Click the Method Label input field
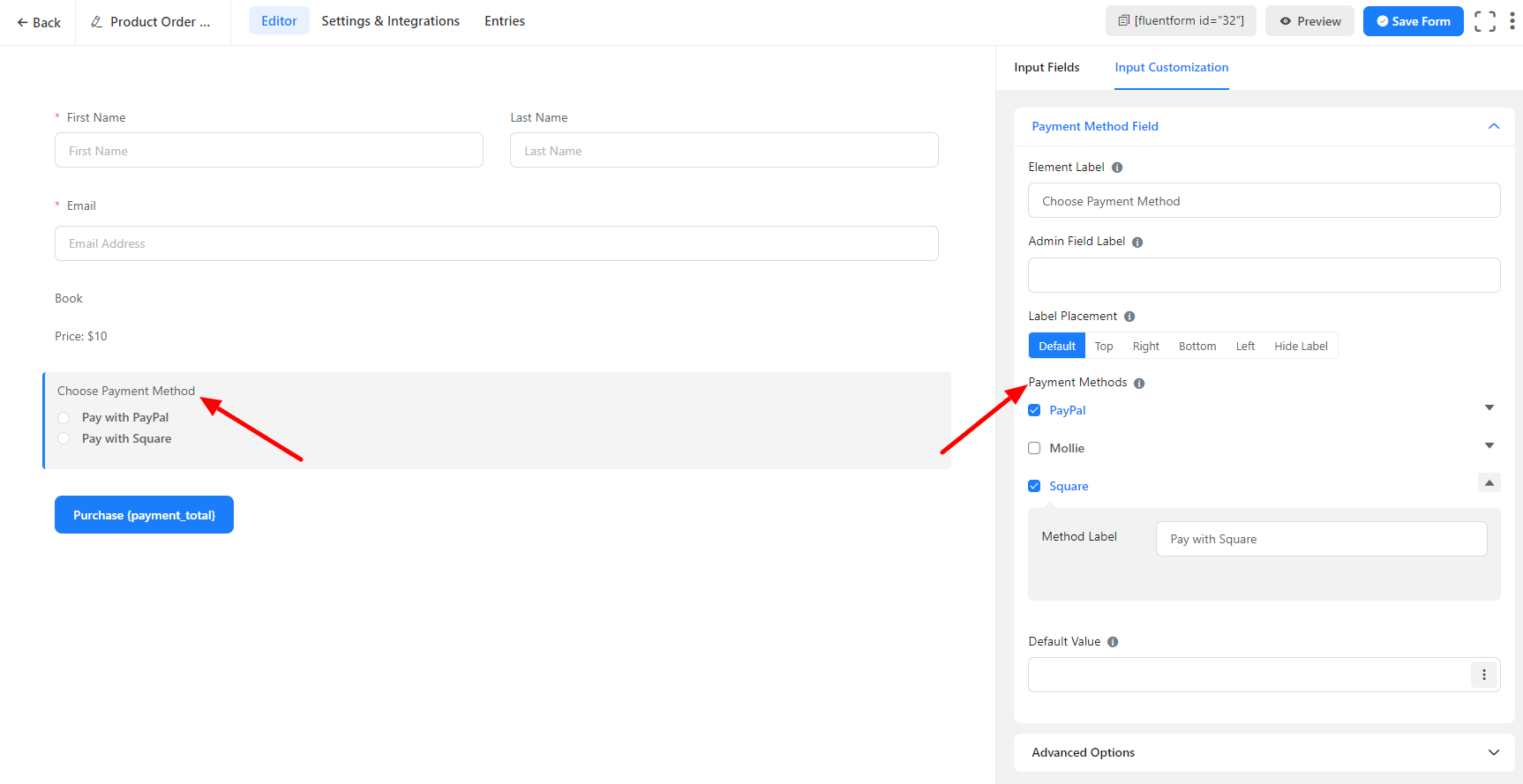1523x784 pixels. click(x=1321, y=539)
